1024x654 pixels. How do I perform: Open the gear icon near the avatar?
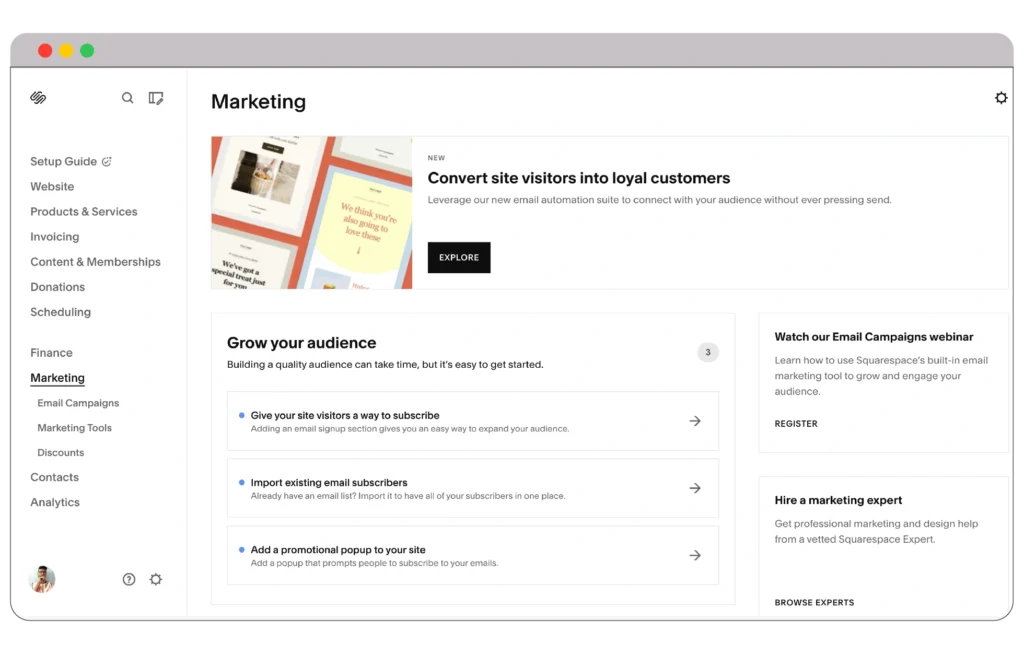pyautogui.click(x=156, y=579)
